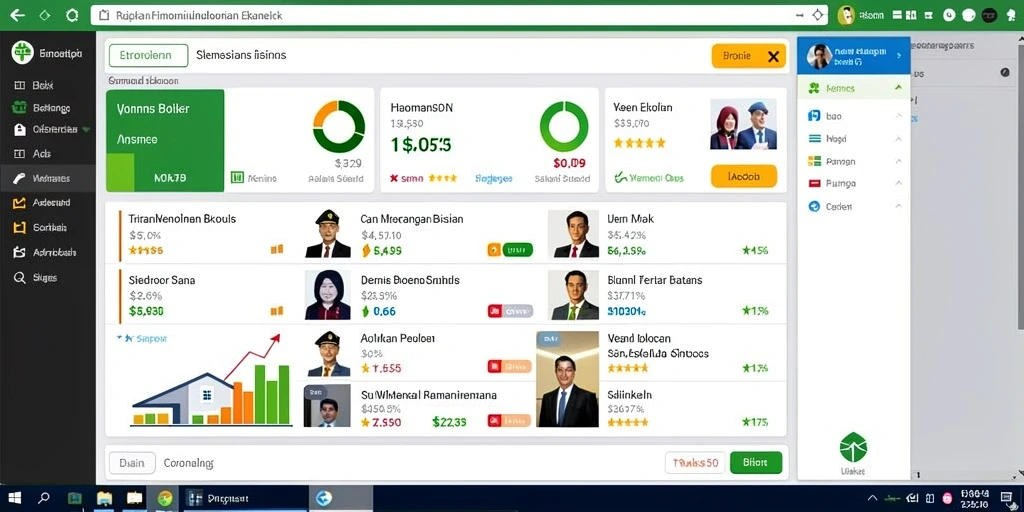Screen dimensions: 1024x512
Task: Click the Can Mrerangan Bisian officer avatar
Action: (x=328, y=234)
